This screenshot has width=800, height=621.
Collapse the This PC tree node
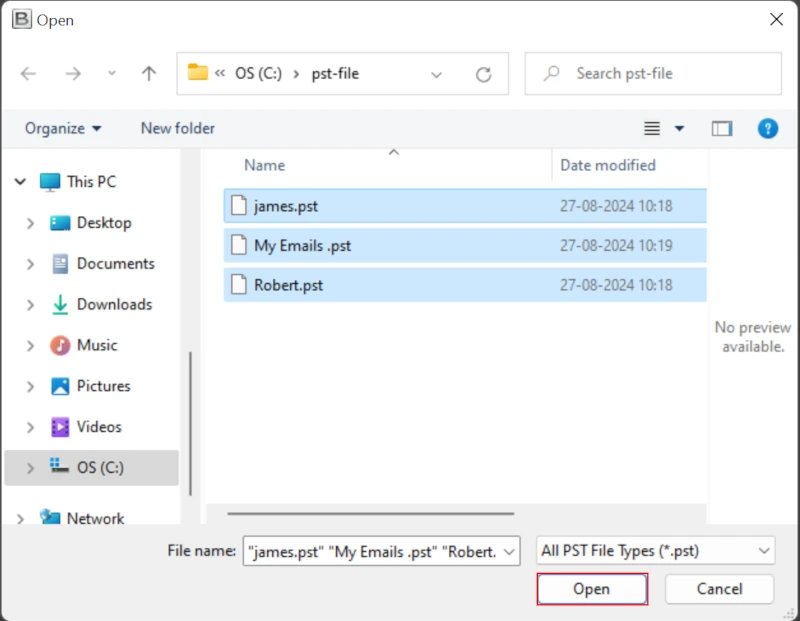20,182
